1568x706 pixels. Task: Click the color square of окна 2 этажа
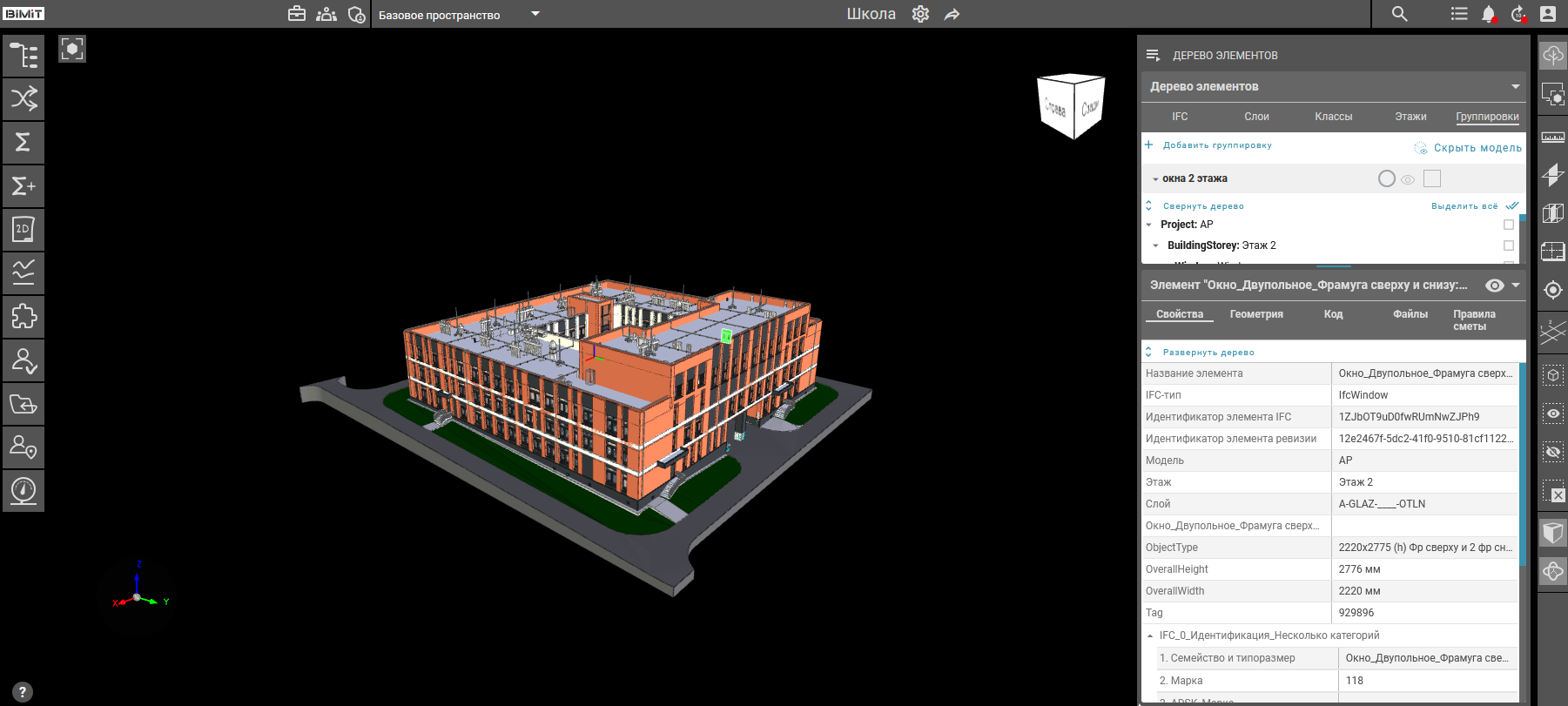click(1432, 178)
